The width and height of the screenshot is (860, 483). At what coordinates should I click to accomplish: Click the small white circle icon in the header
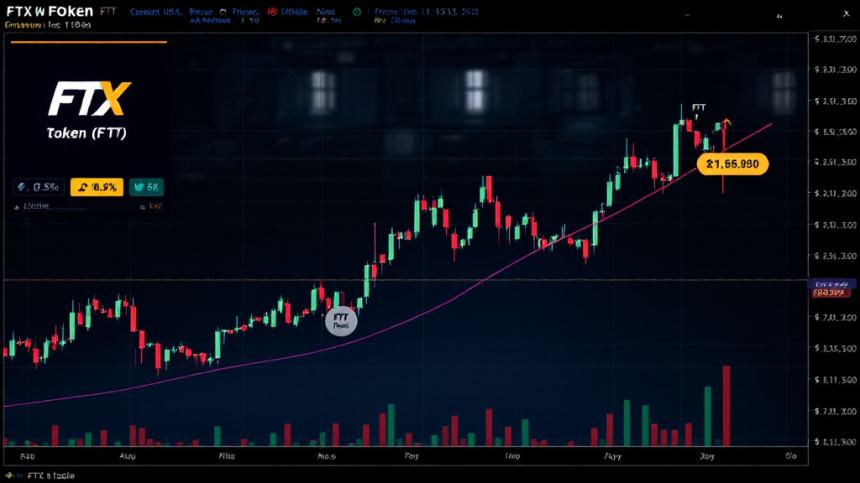point(223,12)
